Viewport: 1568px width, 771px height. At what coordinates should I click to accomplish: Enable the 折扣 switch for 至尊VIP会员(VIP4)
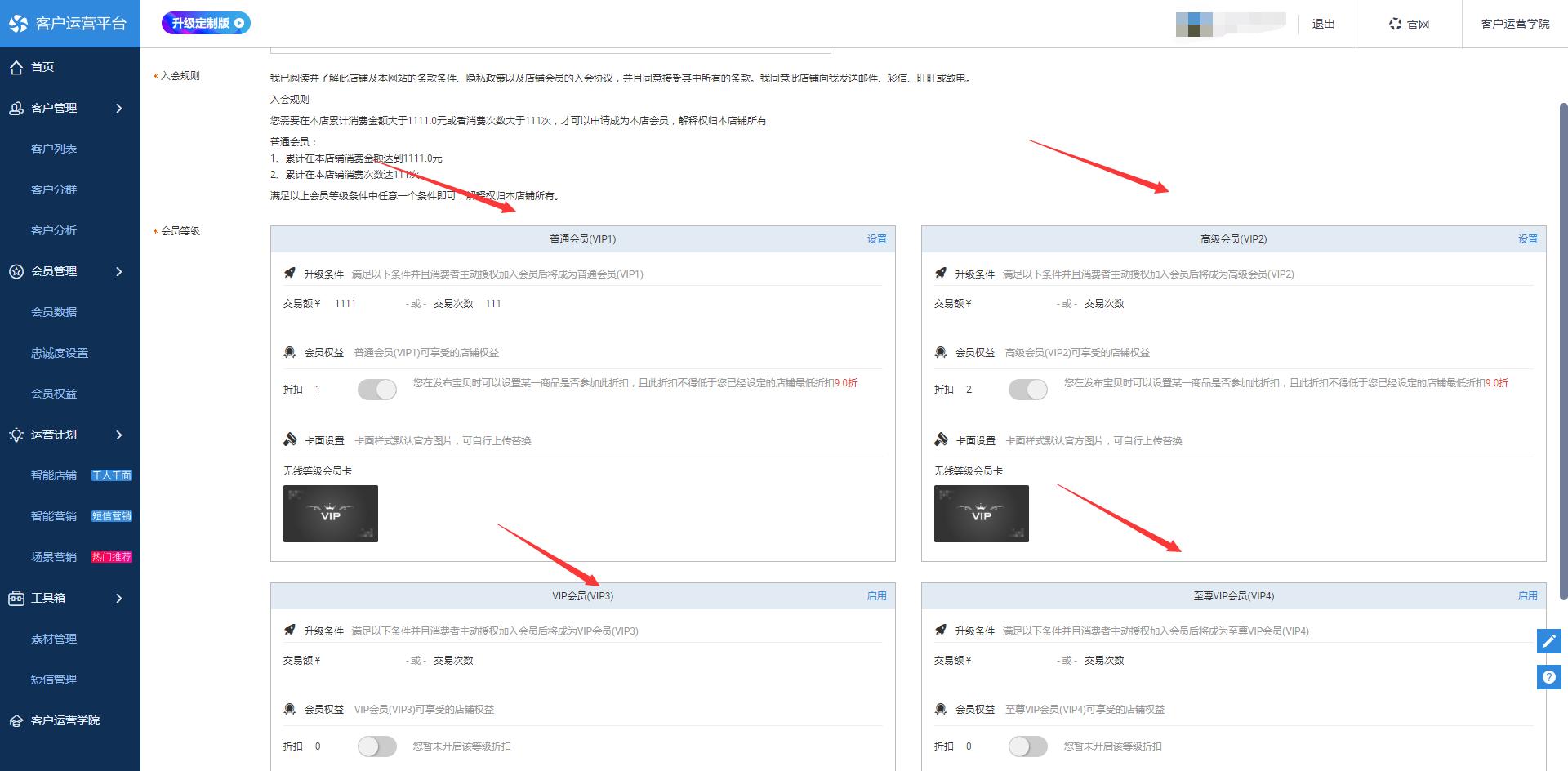coord(1028,746)
